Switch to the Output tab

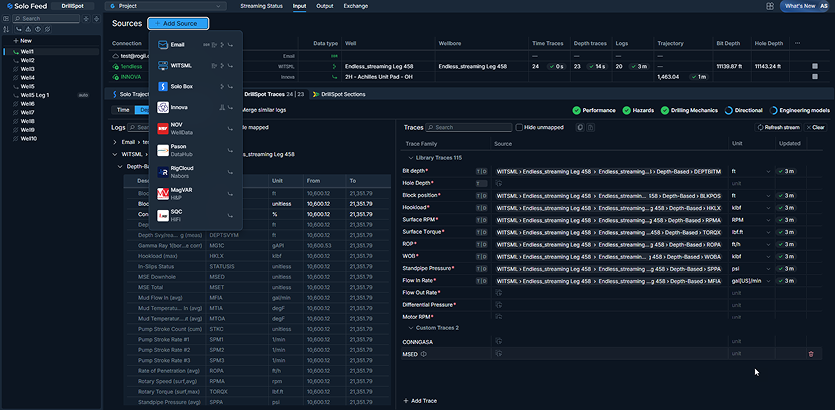tap(324, 6)
